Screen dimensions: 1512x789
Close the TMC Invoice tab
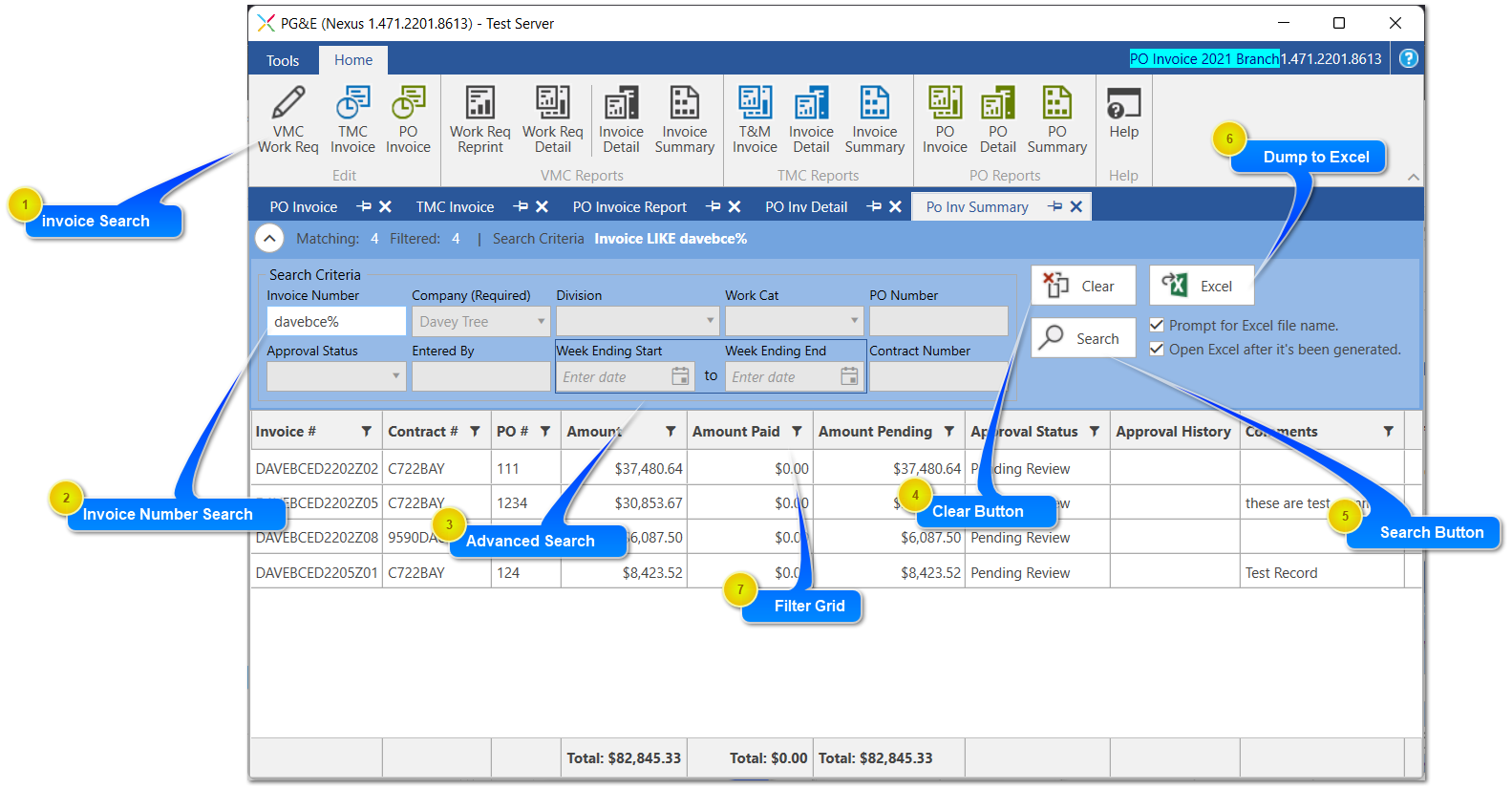[x=542, y=206]
